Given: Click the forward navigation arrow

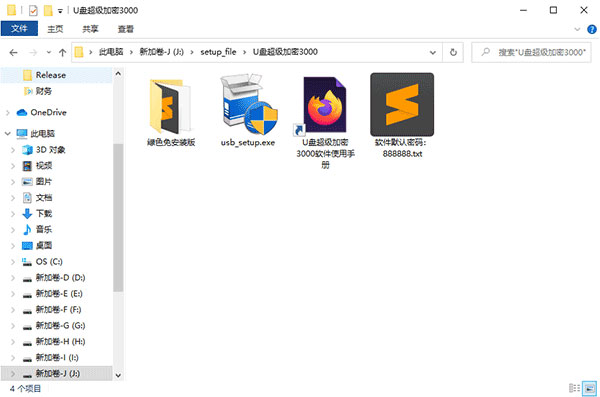Looking at the screenshot, I should coord(33,52).
